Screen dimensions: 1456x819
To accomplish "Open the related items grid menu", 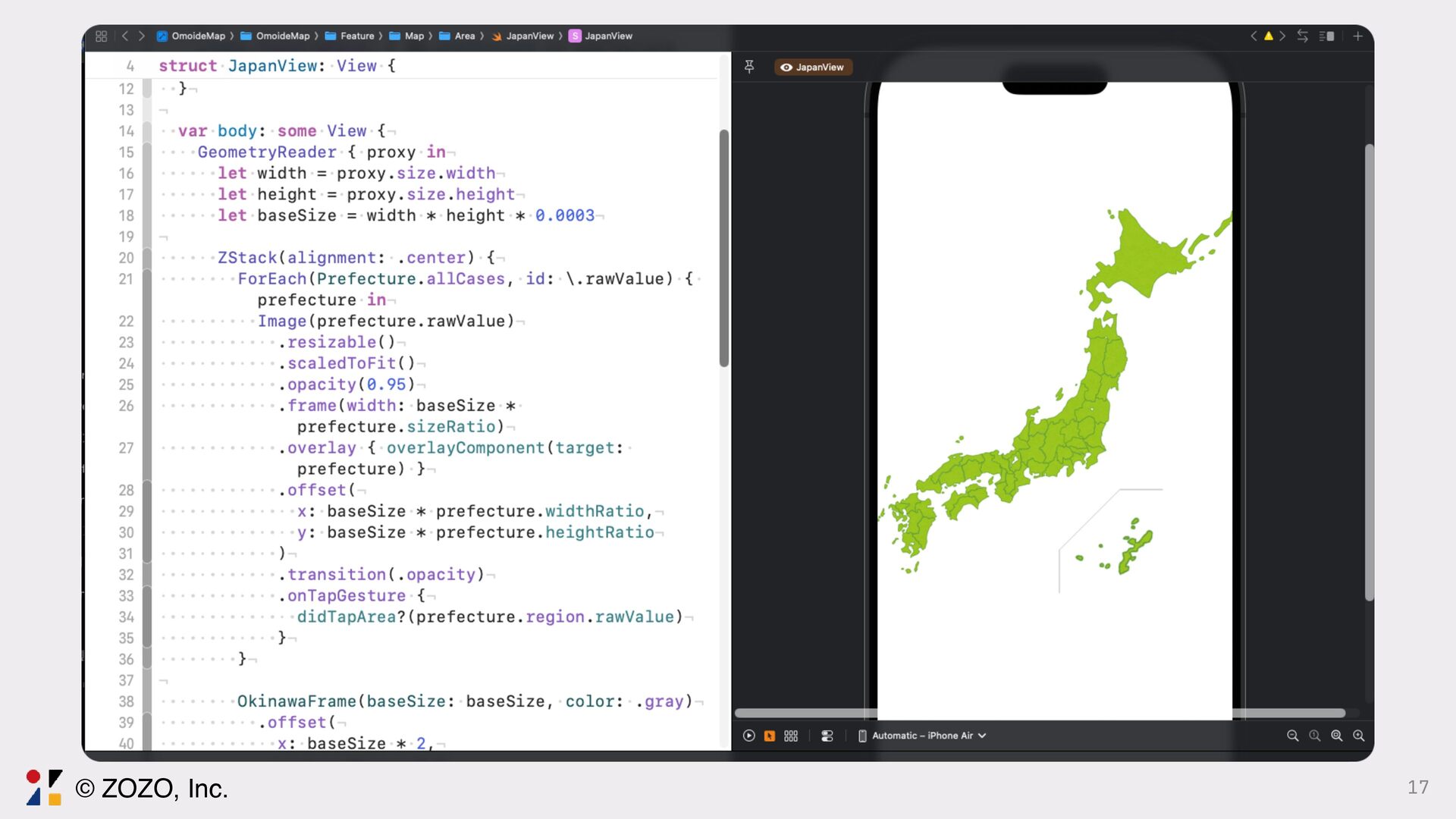I will (x=102, y=36).
